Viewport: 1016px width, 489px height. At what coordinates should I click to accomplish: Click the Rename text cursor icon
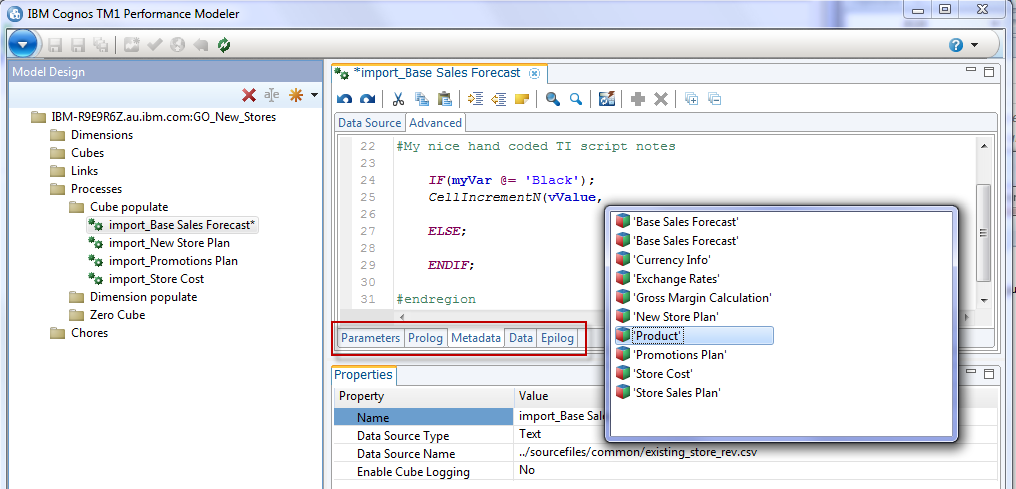point(272,95)
